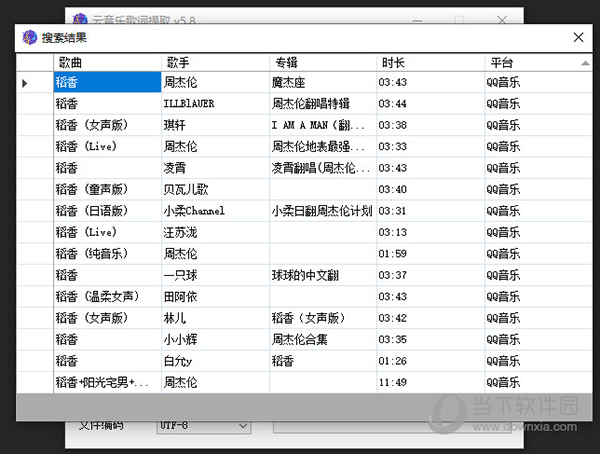Select album cell I AM A MAN
Image resolution: width=600 pixels, height=454 pixels.
pos(323,125)
